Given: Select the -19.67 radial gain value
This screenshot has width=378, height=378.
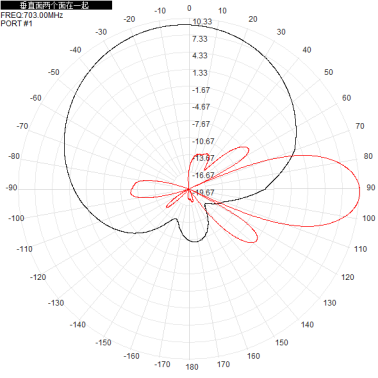Looking at the screenshot, I should pyautogui.click(x=203, y=193).
